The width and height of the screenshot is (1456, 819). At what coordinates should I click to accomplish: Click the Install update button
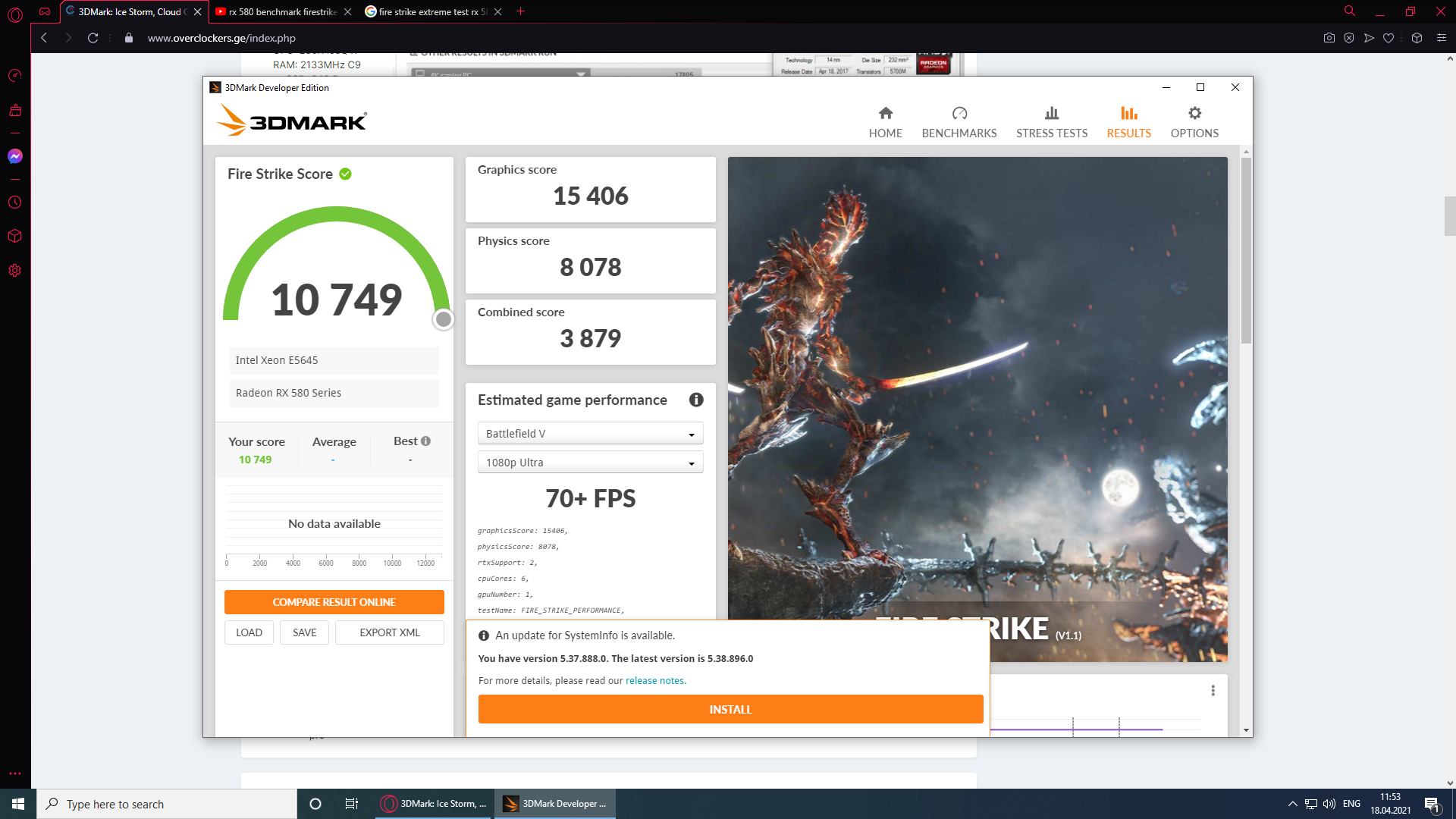730,709
